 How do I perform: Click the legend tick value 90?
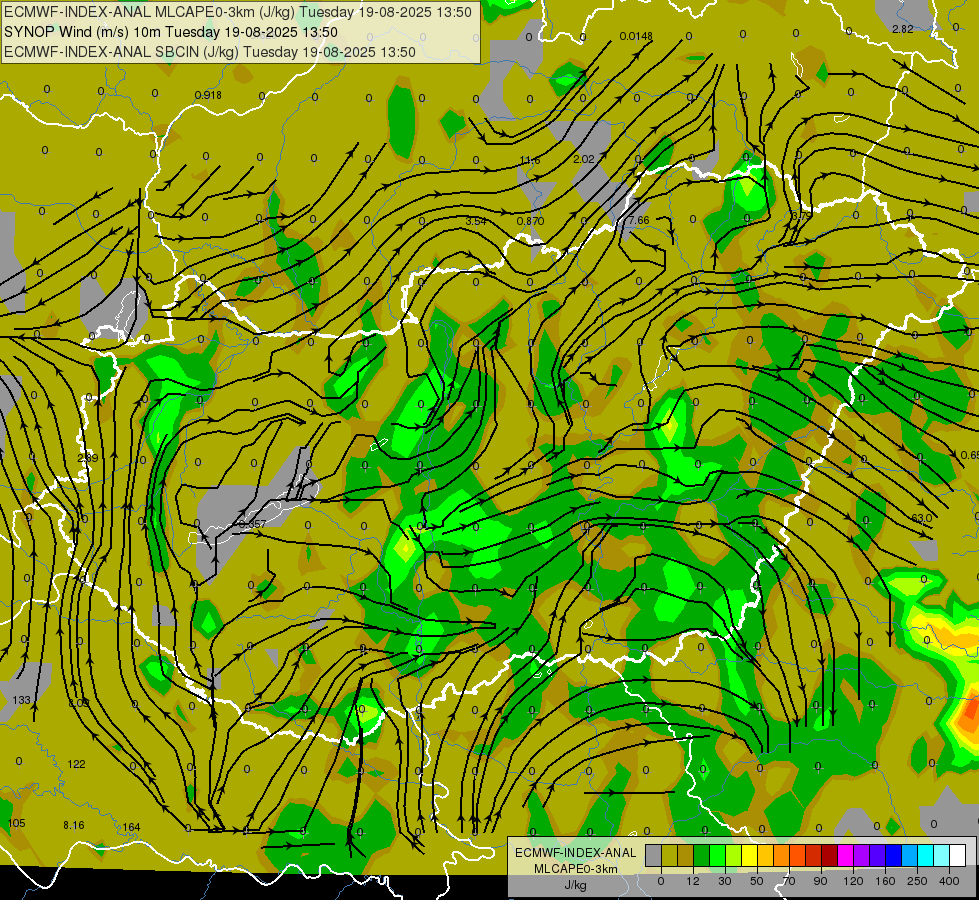(x=820, y=881)
